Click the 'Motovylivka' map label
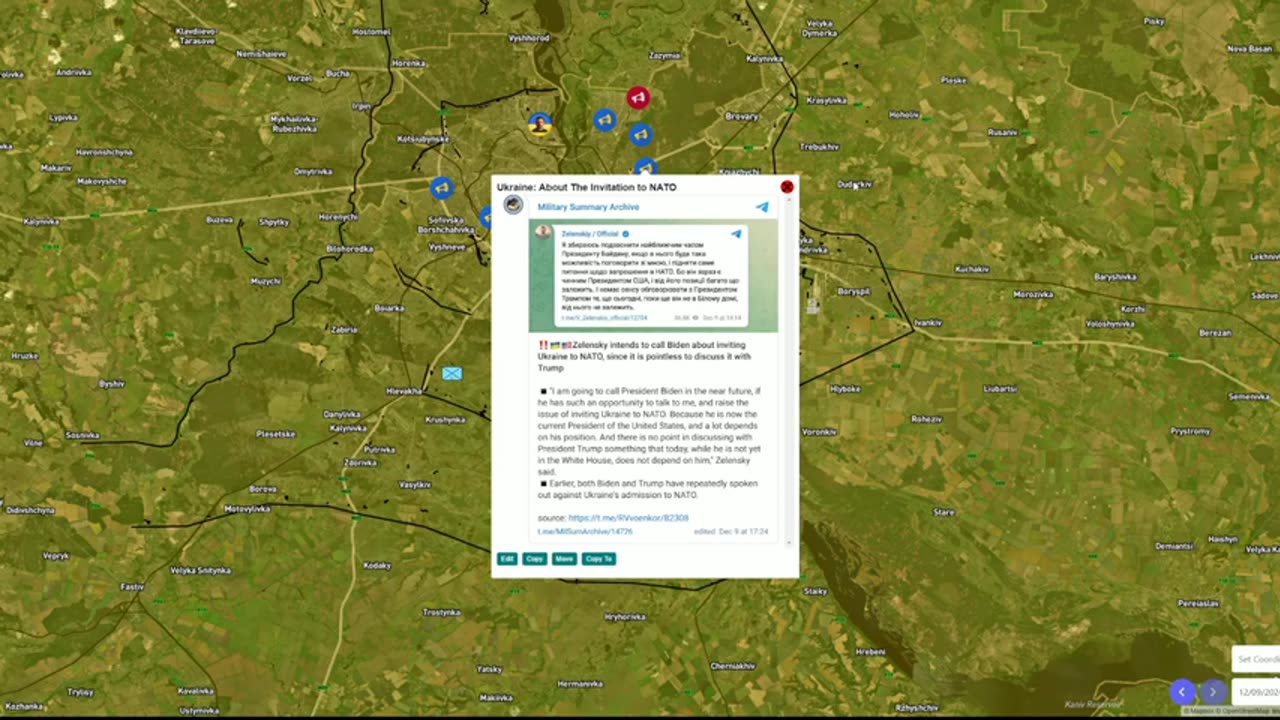Screen dimensions: 1280x720 click(247, 508)
